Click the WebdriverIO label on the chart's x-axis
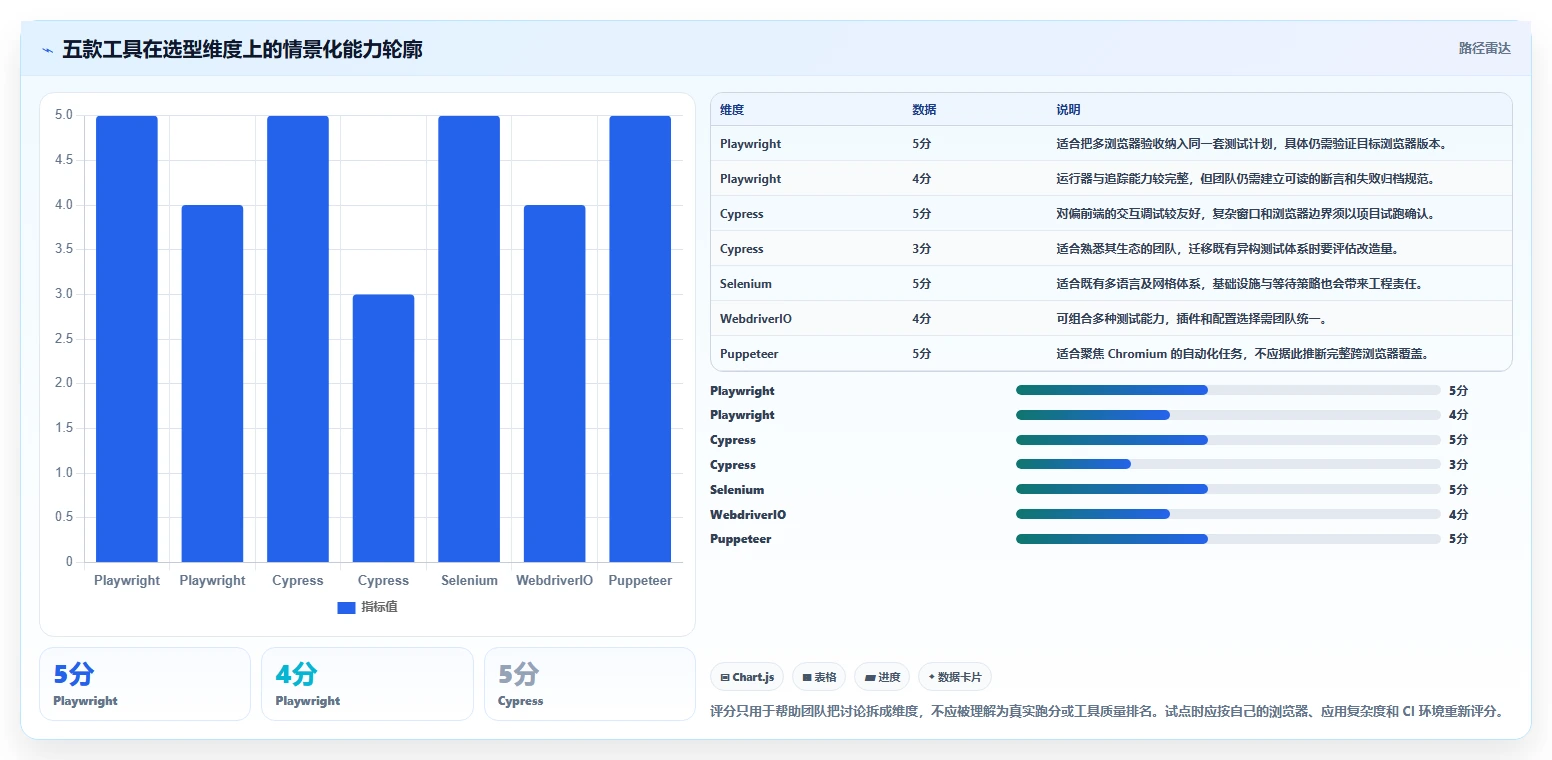The width and height of the screenshot is (1552, 760). tap(554, 581)
